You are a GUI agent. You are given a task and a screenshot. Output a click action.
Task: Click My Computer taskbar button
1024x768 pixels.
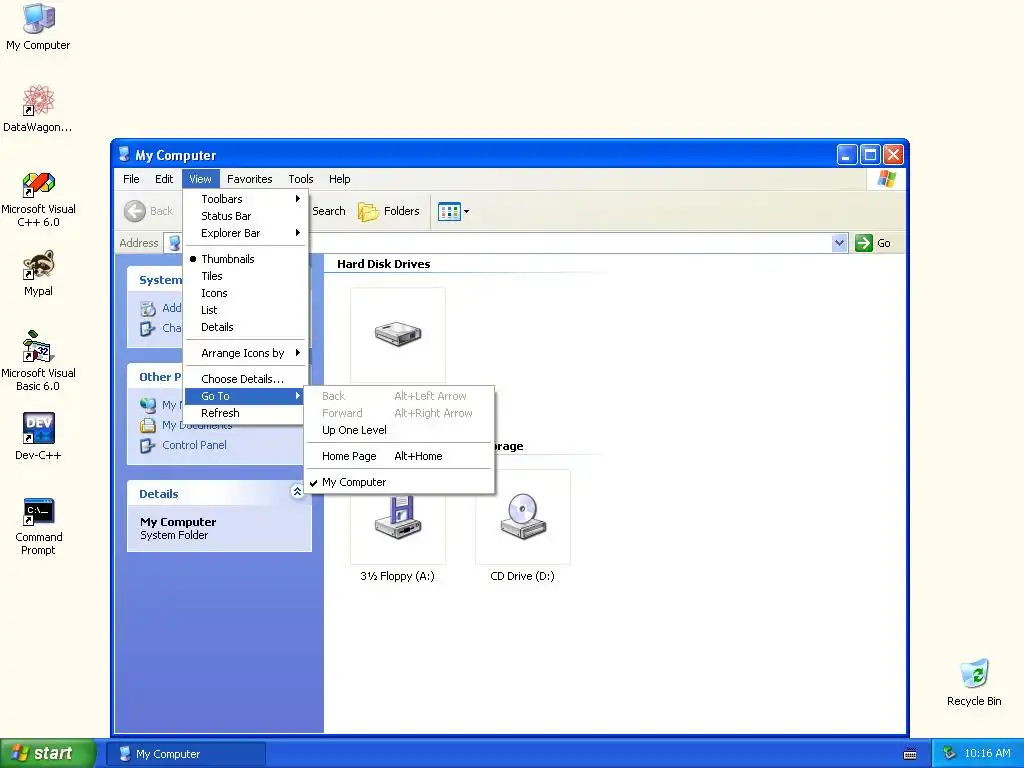tap(185, 754)
